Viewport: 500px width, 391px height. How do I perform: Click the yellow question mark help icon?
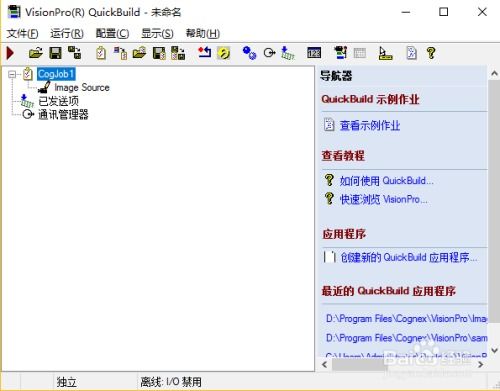431,53
